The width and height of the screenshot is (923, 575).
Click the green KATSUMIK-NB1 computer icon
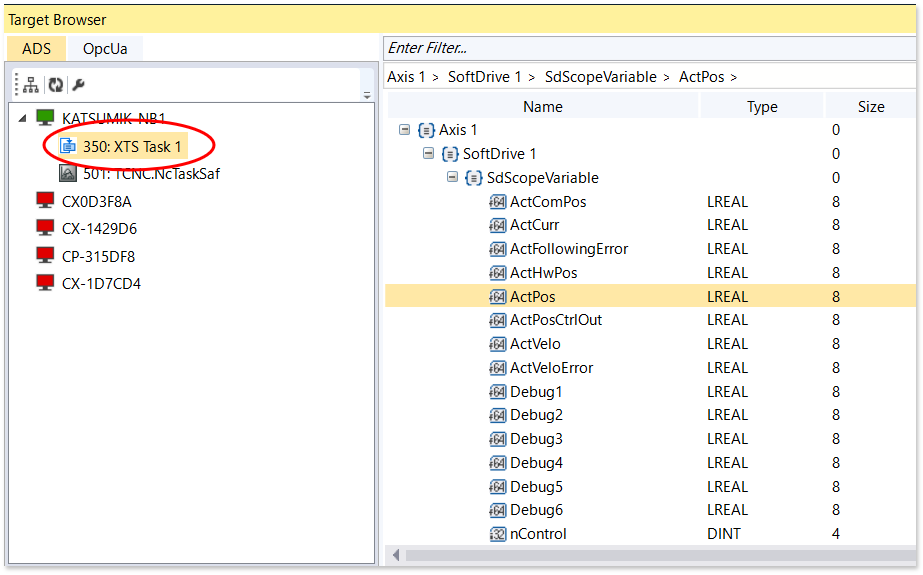point(45,118)
